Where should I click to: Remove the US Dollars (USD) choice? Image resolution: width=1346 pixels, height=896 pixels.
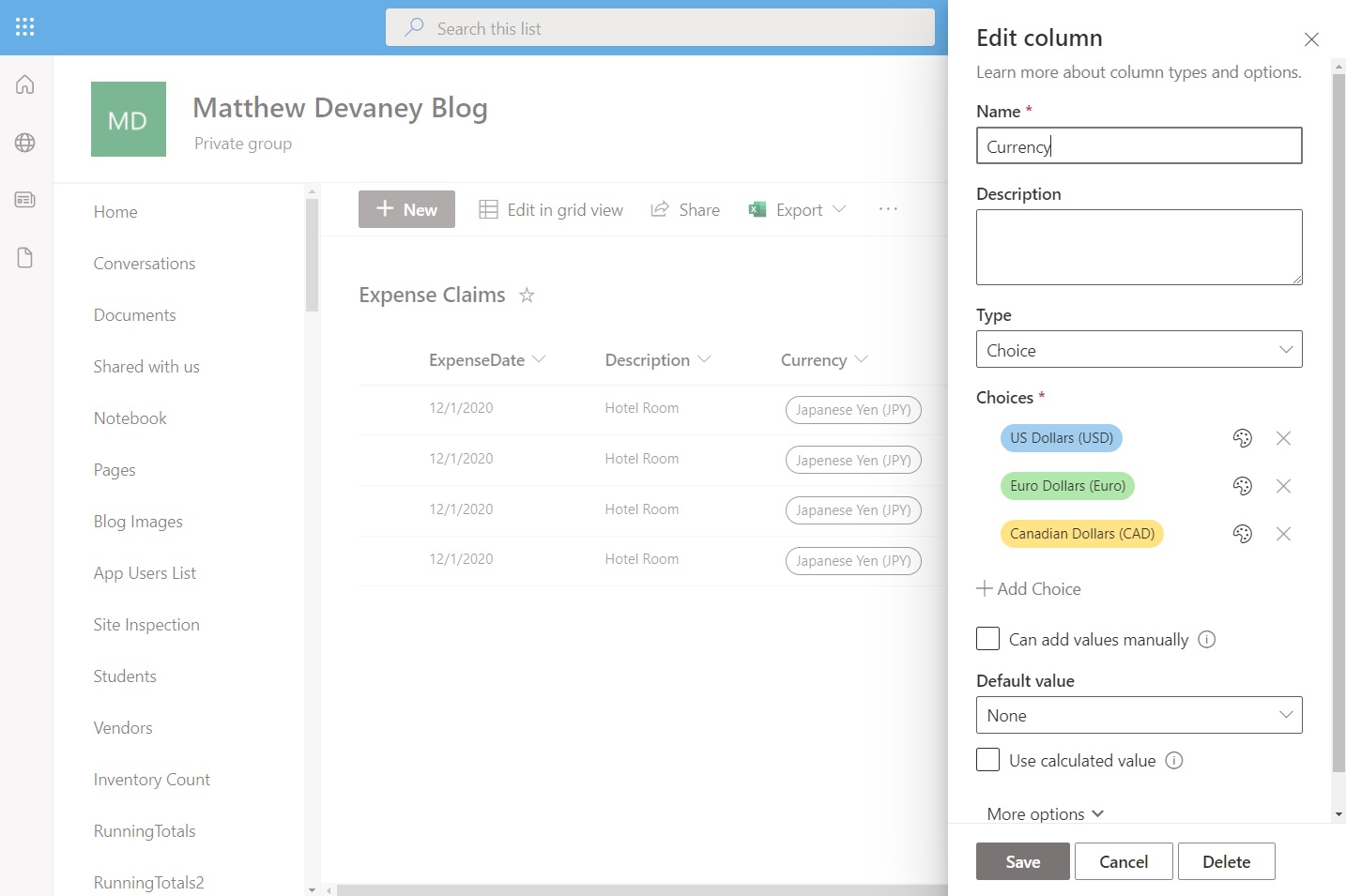point(1283,438)
